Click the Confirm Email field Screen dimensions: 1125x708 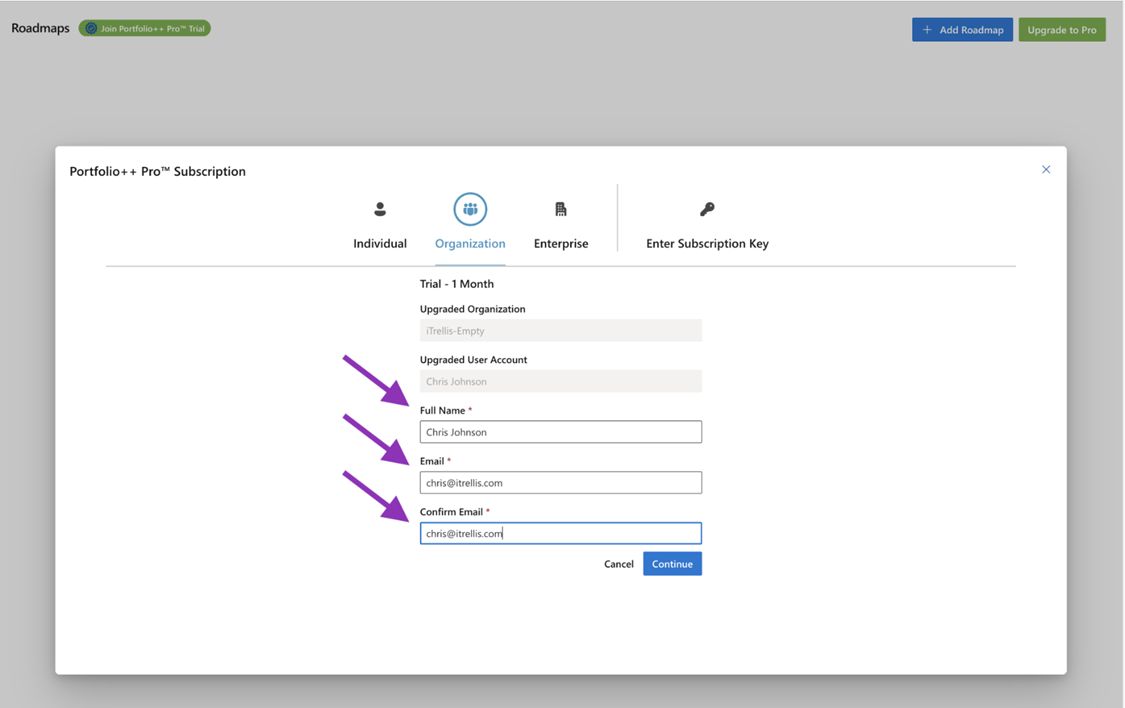(x=560, y=533)
